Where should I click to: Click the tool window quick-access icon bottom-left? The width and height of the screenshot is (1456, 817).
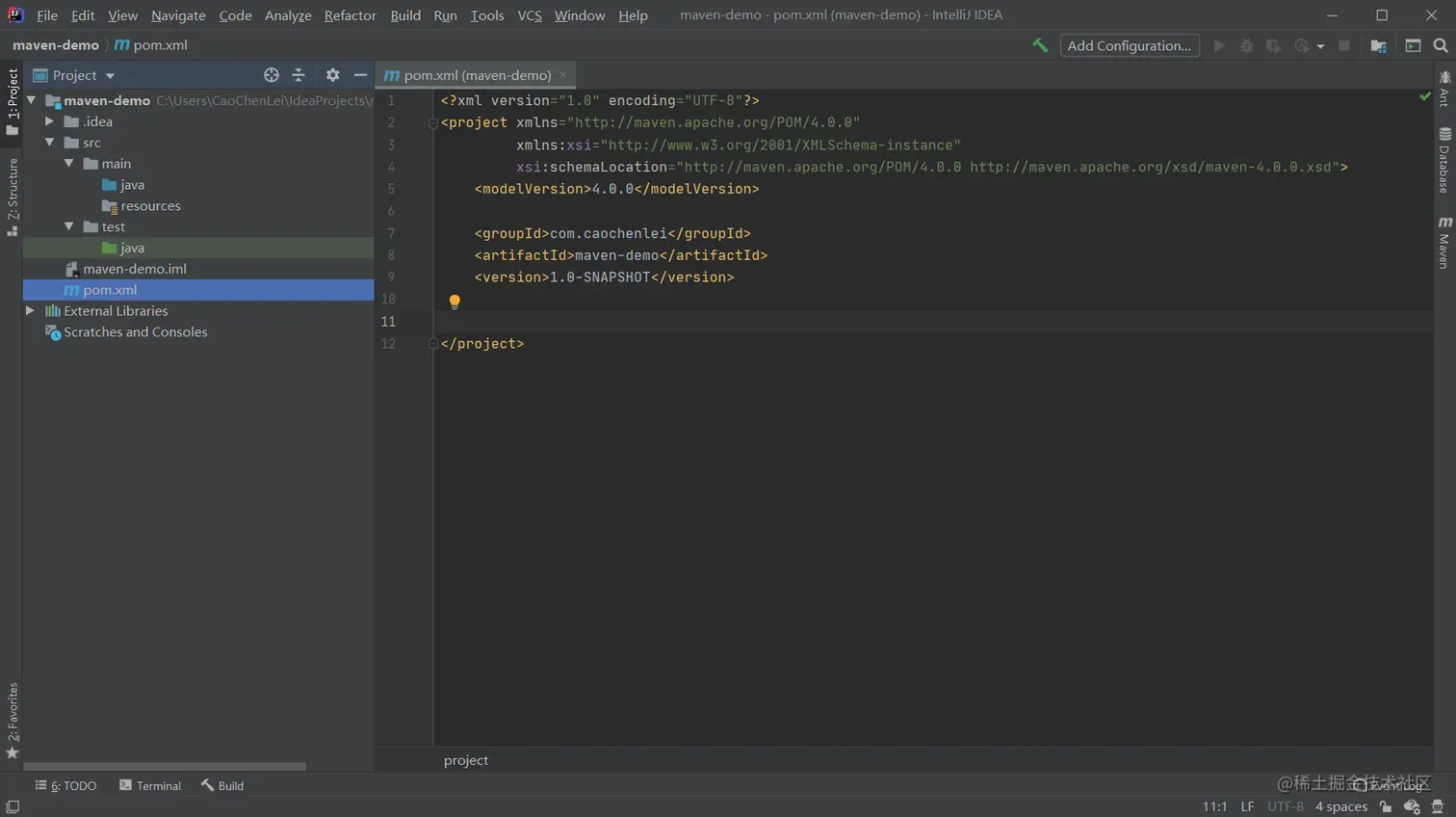click(13, 806)
